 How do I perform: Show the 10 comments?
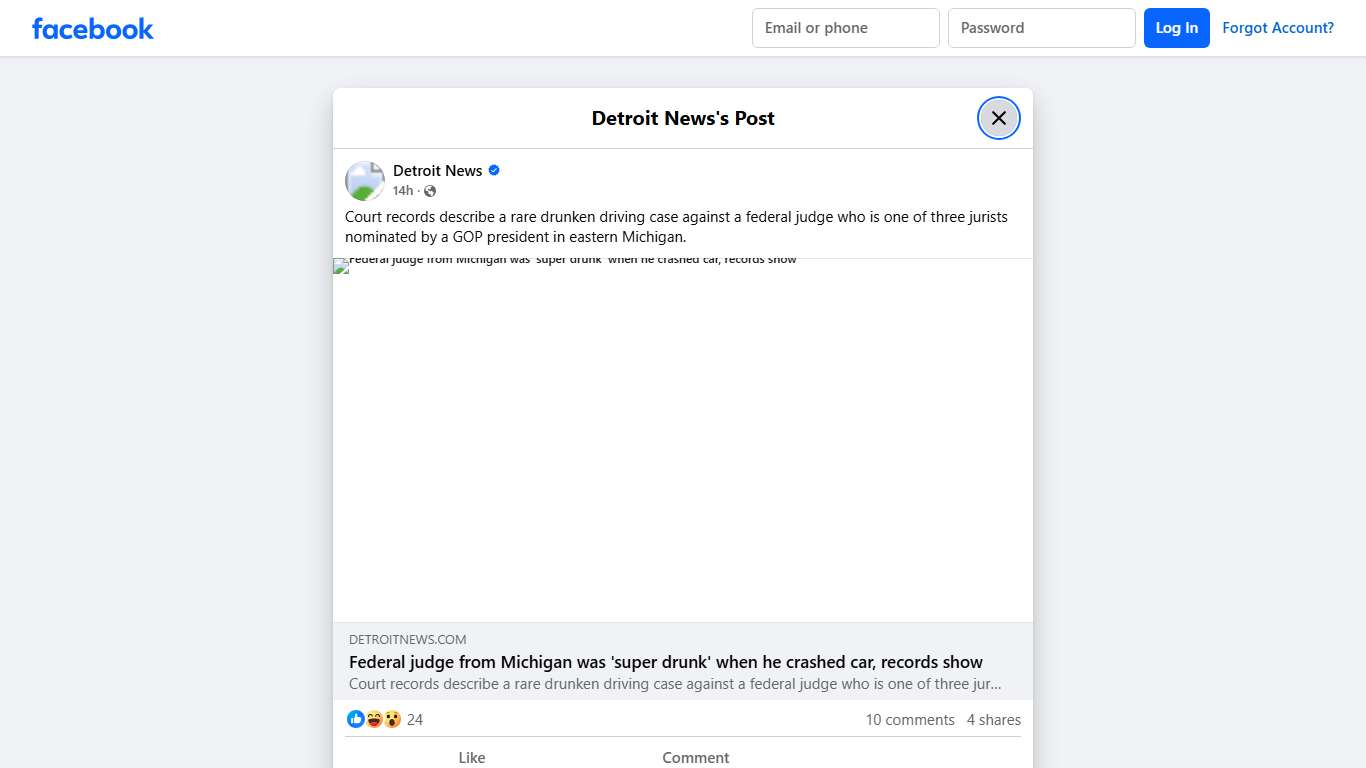click(x=909, y=720)
